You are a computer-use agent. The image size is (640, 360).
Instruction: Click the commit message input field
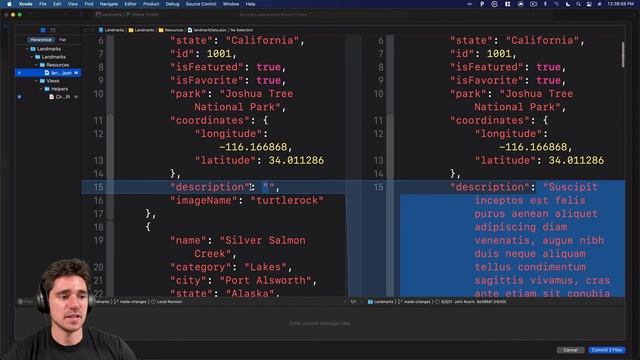coord(320,323)
